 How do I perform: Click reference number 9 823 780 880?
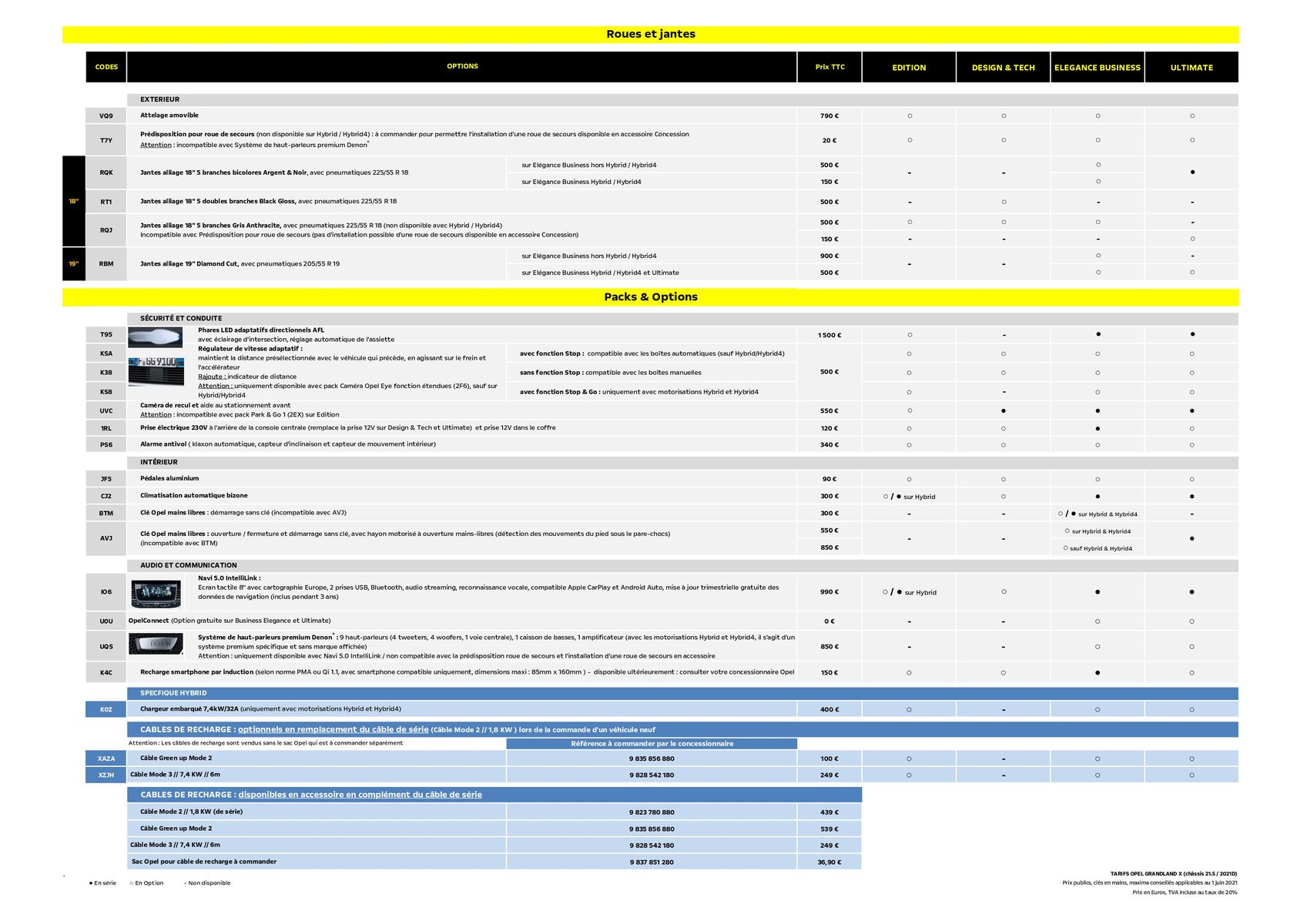(x=652, y=812)
